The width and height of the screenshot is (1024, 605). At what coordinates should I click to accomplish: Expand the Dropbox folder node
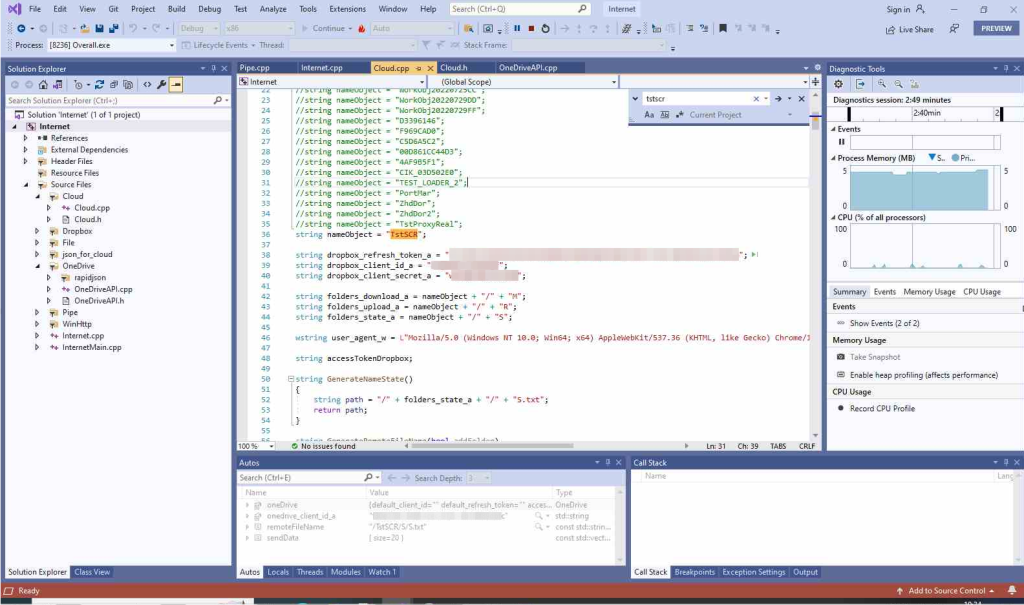click(39, 231)
